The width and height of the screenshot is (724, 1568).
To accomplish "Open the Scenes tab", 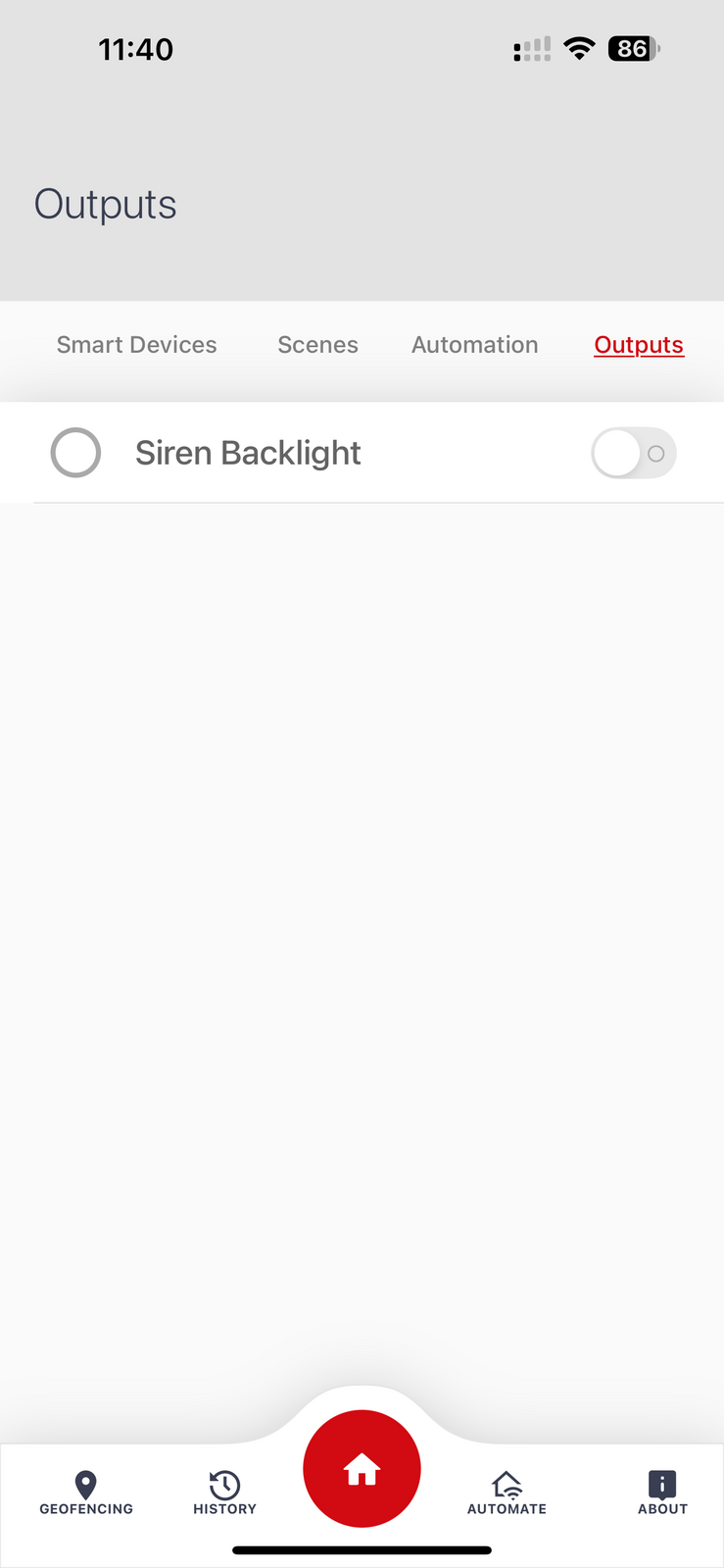I will click(317, 345).
